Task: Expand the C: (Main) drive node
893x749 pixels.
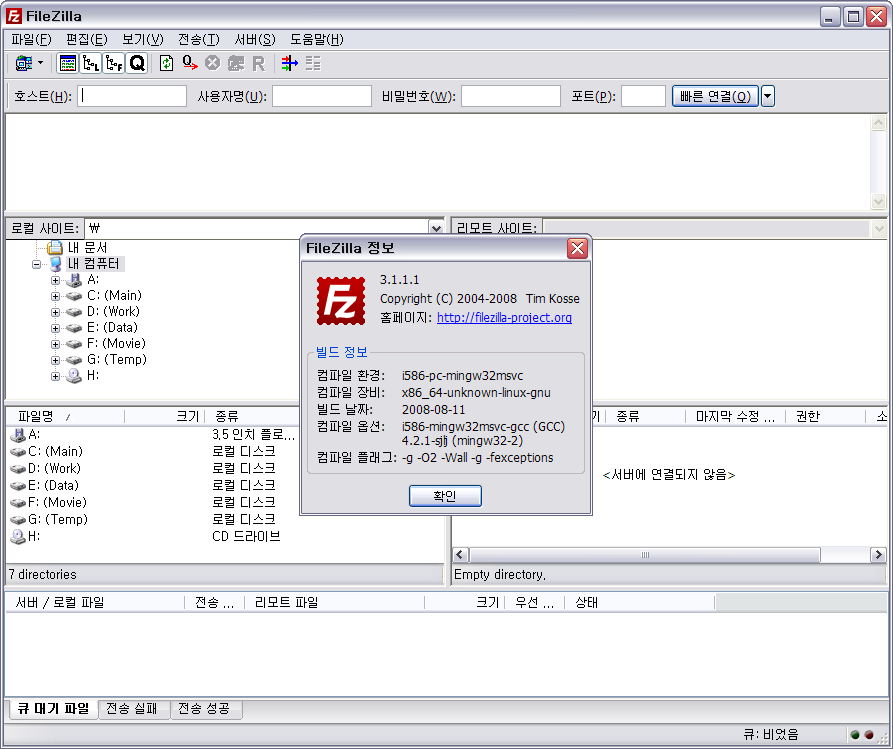Action: (x=56, y=295)
